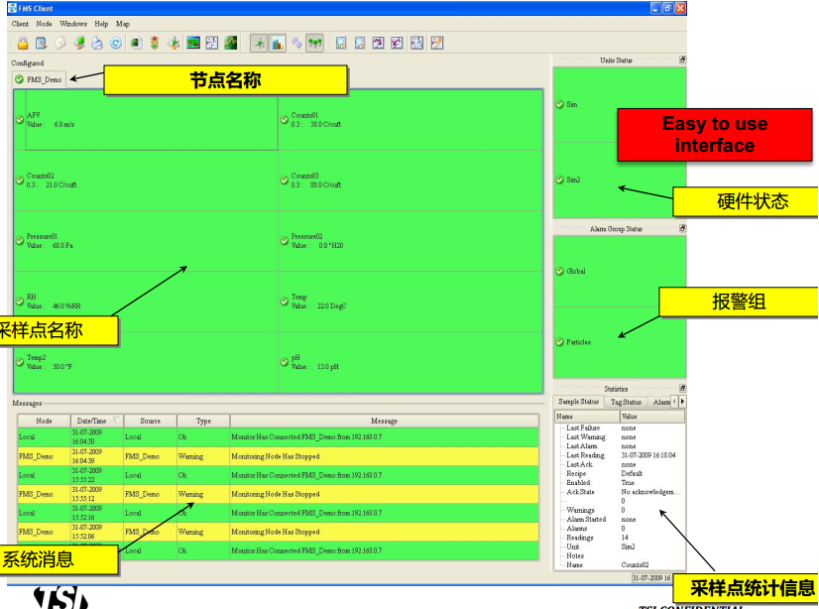Select the FMS_Demo node tab
The height and width of the screenshot is (609, 819).
click(39, 79)
